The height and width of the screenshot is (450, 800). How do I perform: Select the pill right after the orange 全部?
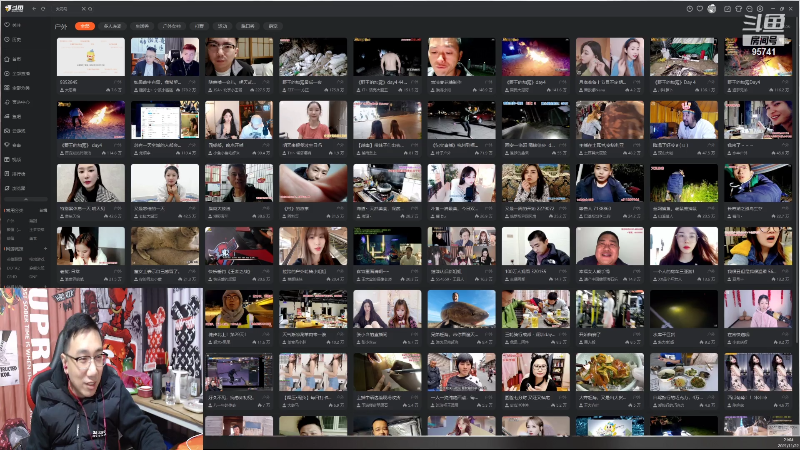point(113,26)
